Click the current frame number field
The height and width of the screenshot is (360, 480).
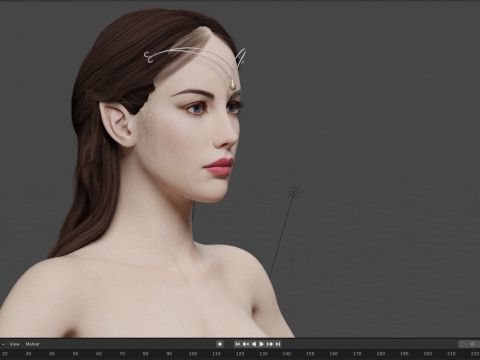click(x=468, y=344)
